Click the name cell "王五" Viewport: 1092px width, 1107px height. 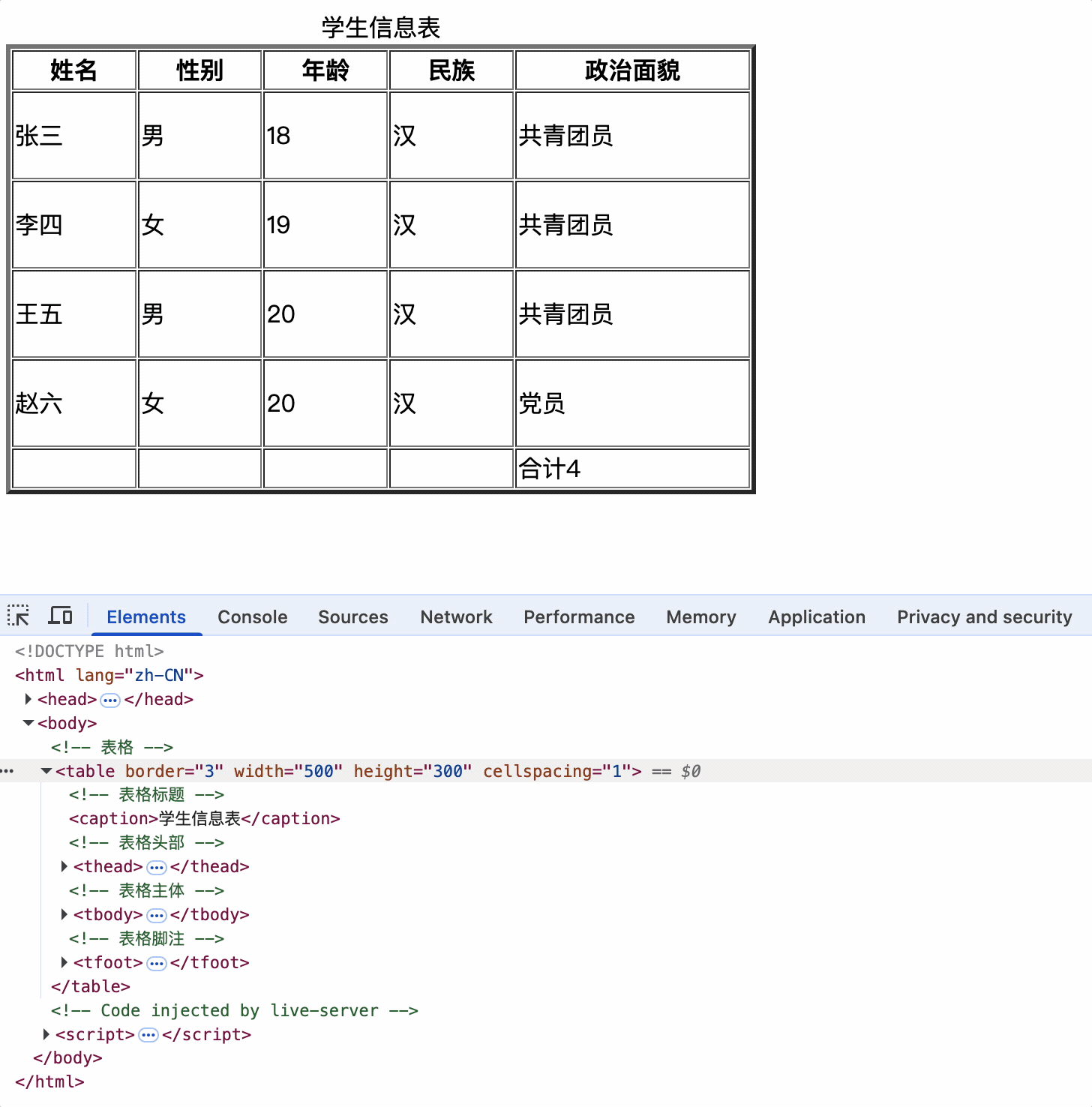tap(74, 314)
